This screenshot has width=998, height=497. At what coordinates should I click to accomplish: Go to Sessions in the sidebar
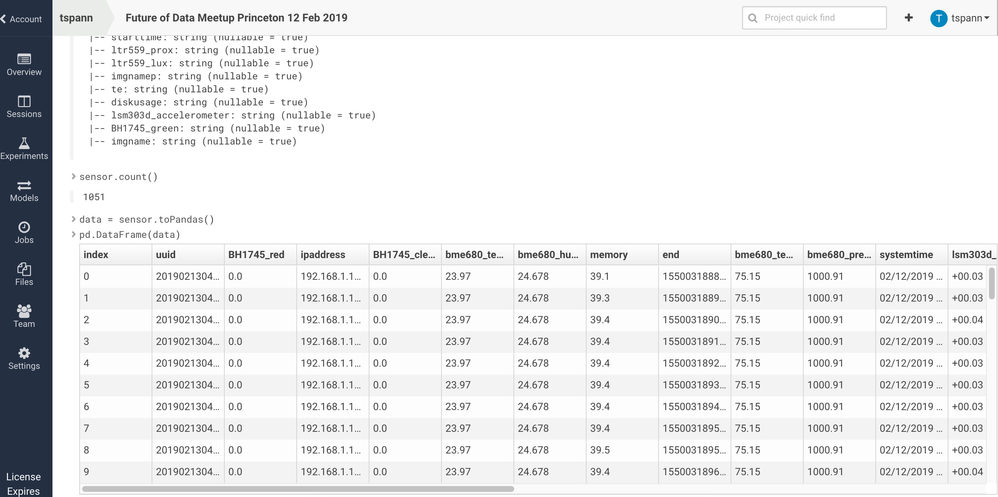24,102
